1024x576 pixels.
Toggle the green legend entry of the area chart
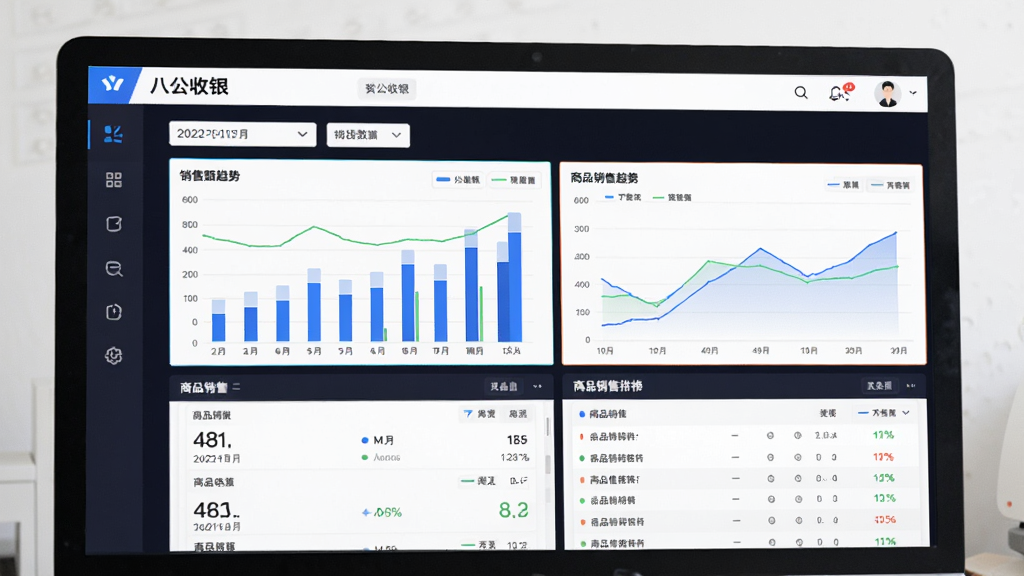click(x=672, y=197)
